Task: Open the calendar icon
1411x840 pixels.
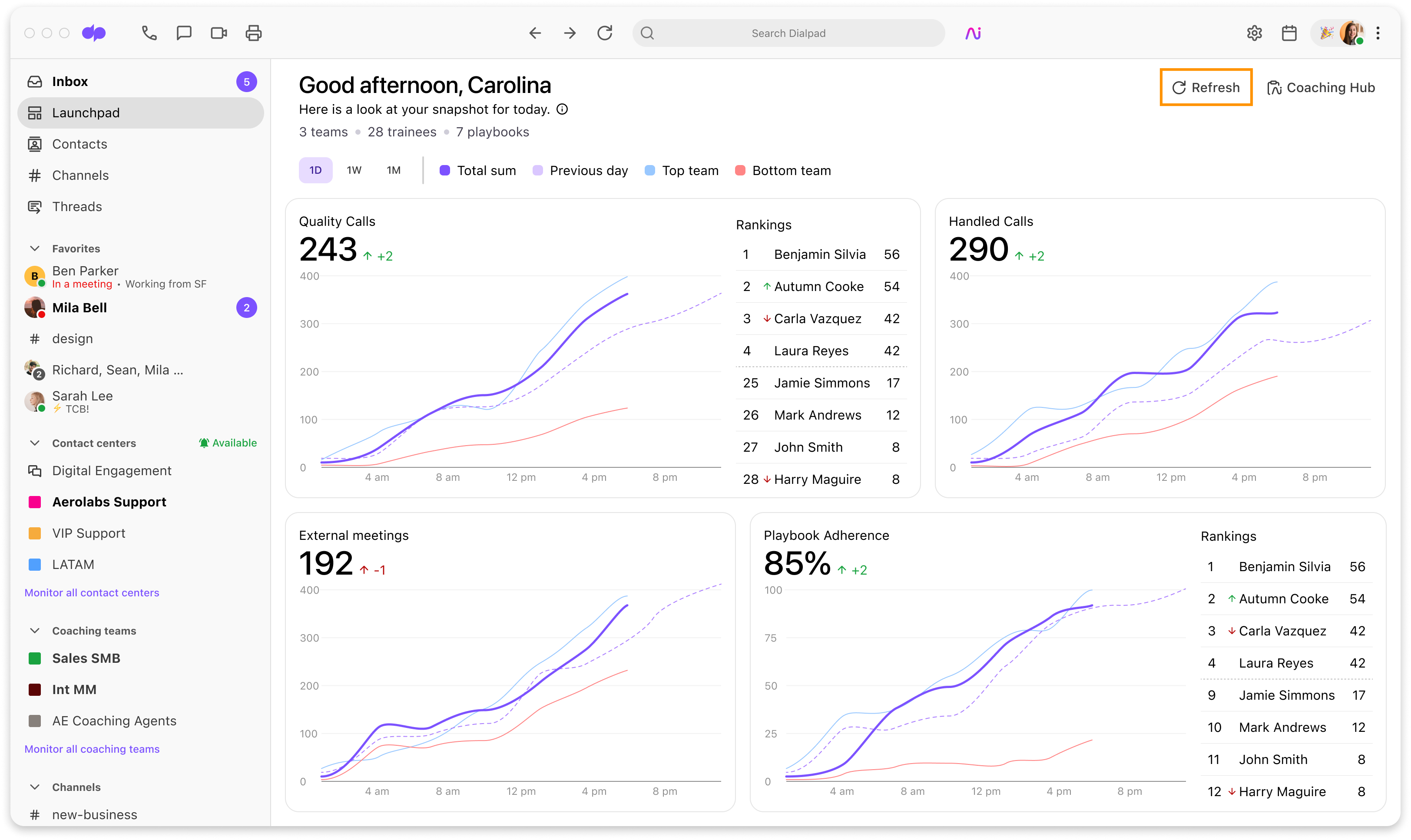Action: (1289, 33)
